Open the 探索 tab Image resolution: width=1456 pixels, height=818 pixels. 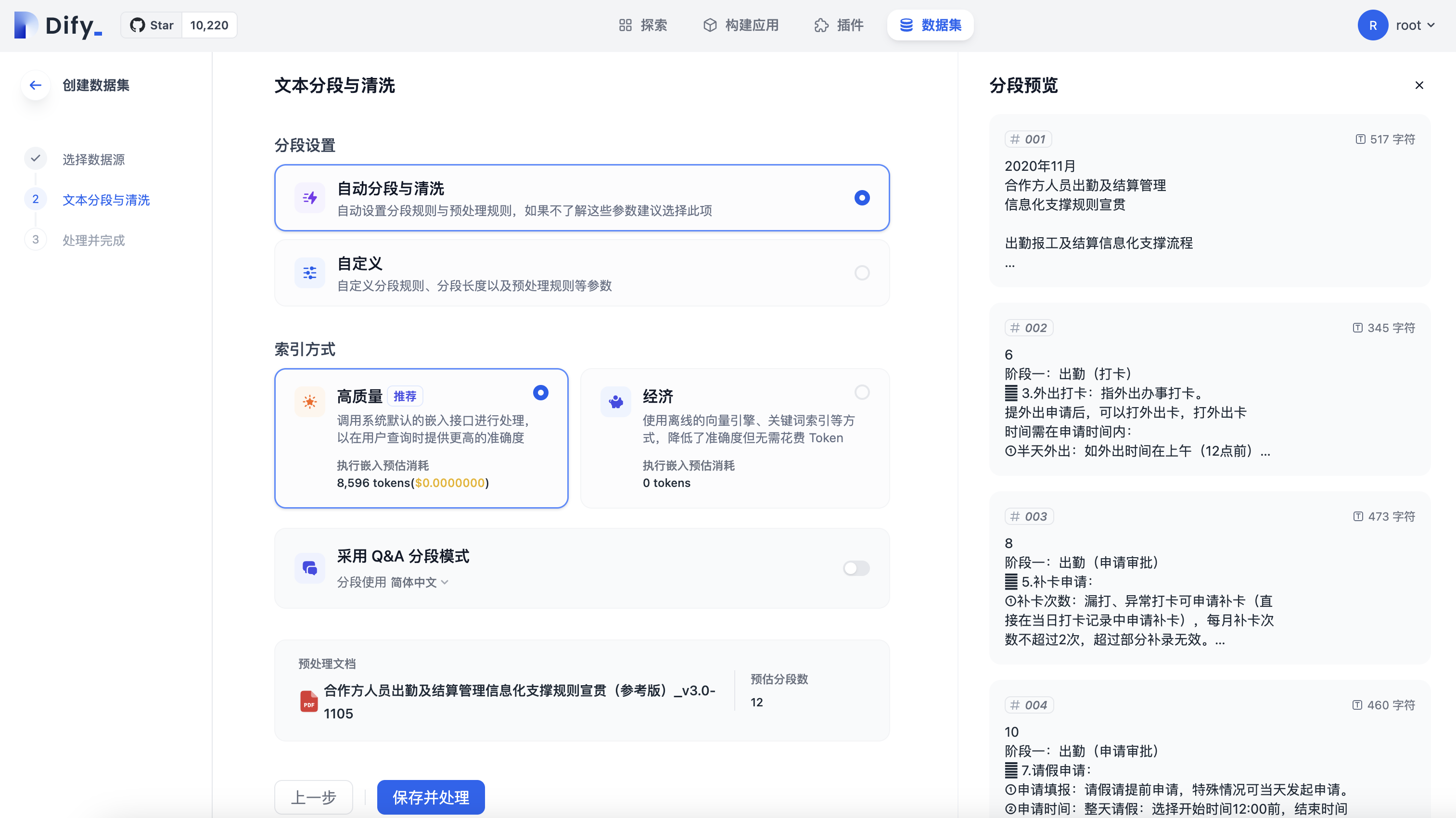pyautogui.click(x=643, y=26)
